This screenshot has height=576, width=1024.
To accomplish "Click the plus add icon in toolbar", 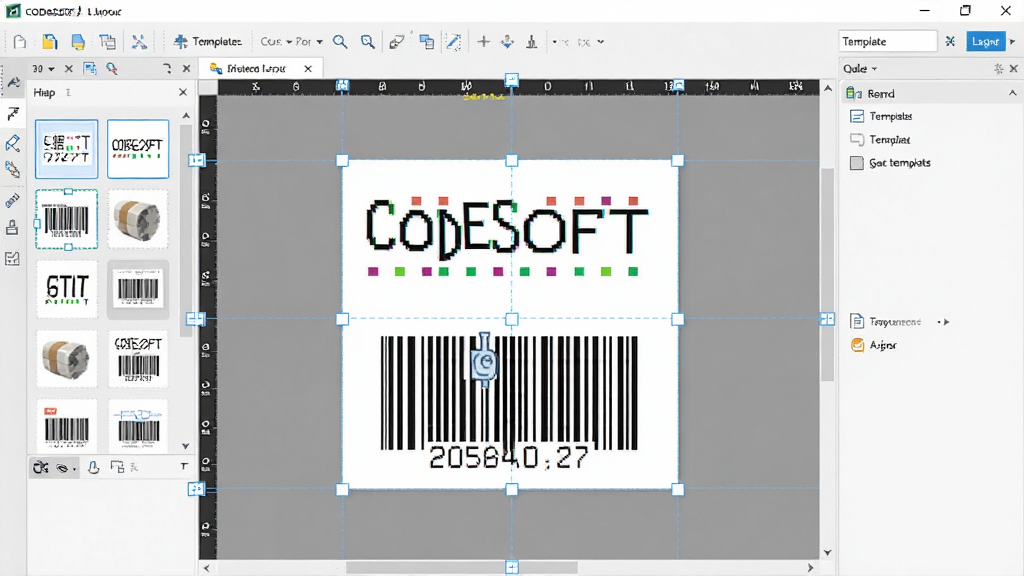I will click(483, 42).
